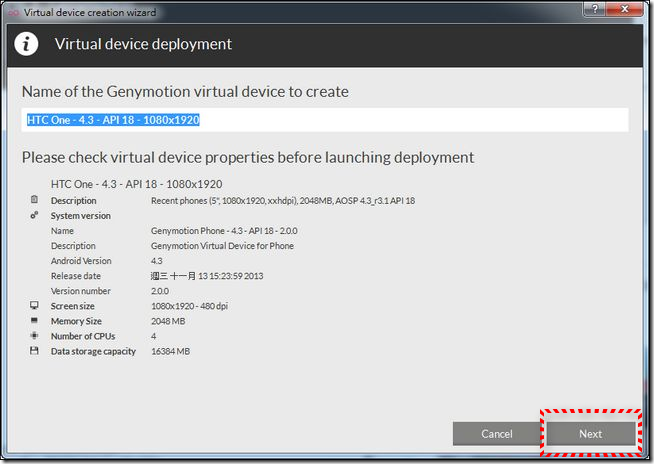Click the Next button
Screen dimensions: 654x464
click(x=591, y=434)
